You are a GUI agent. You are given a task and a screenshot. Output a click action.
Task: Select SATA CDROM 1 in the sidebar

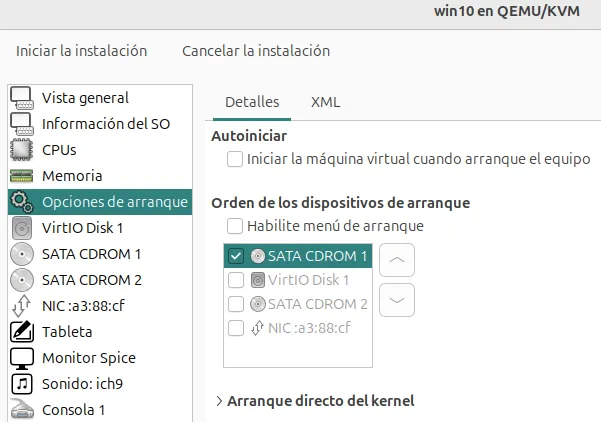(100, 254)
